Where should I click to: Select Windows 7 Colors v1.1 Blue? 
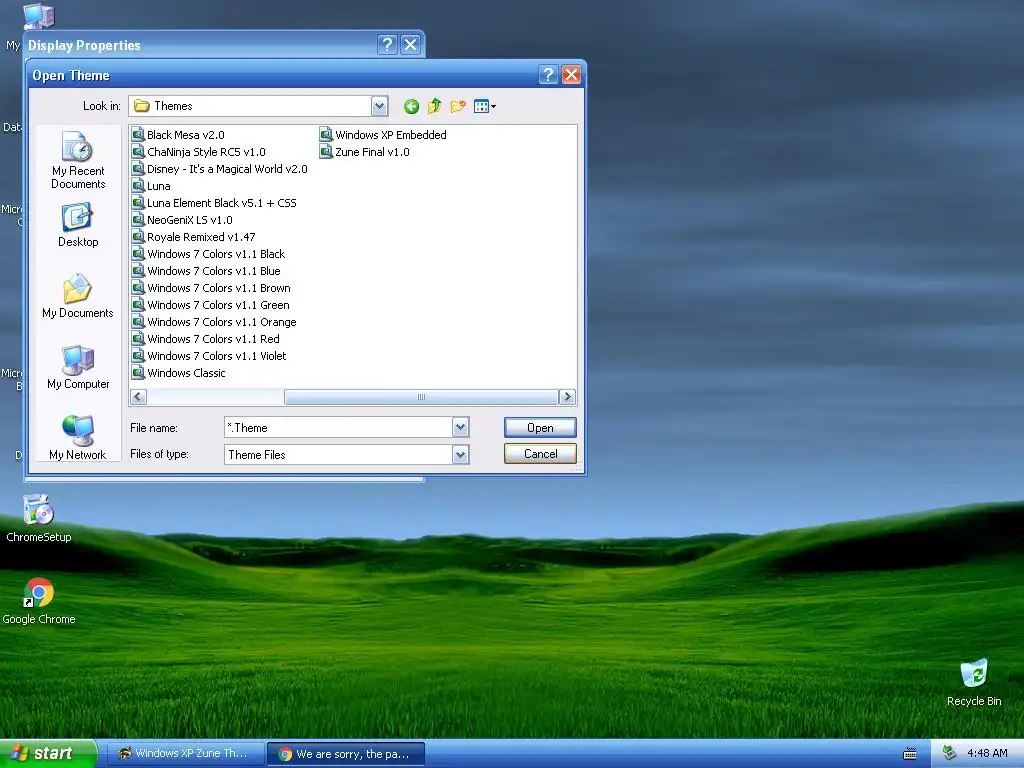click(x=206, y=271)
